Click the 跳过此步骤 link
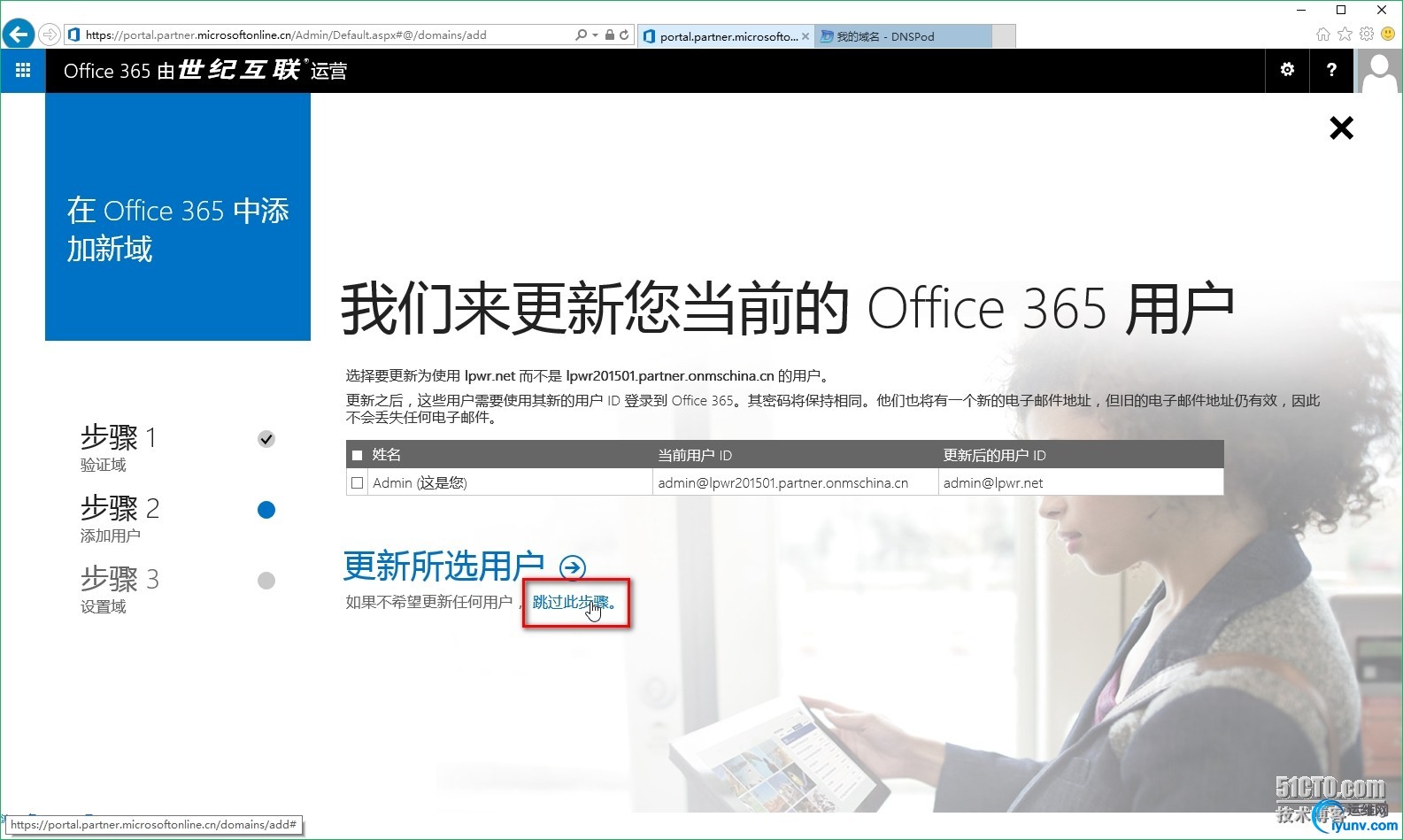Screen dimensions: 1403x840 (x=574, y=602)
